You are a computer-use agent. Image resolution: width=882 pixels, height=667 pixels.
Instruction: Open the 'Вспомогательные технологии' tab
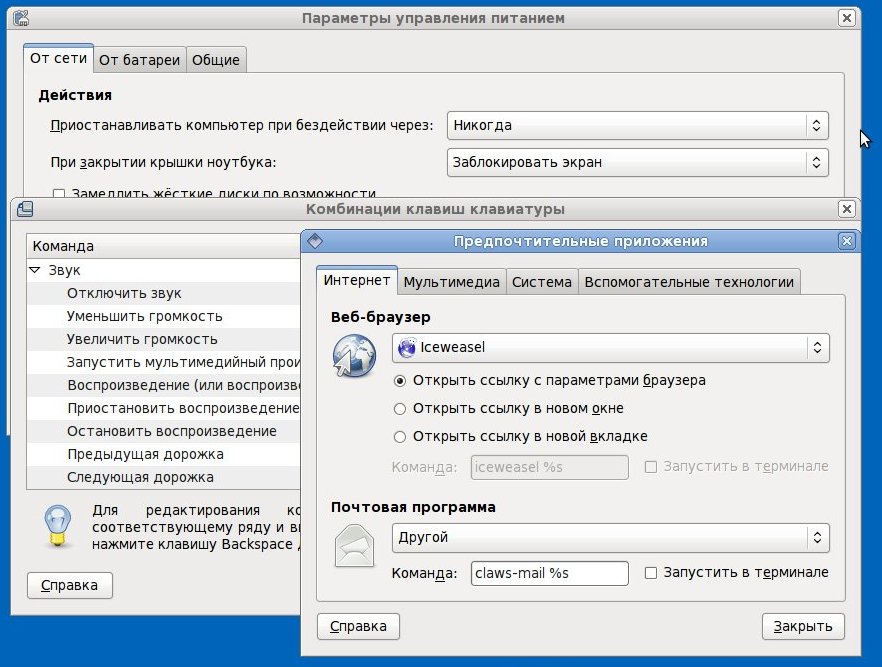[x=689, y=282]
